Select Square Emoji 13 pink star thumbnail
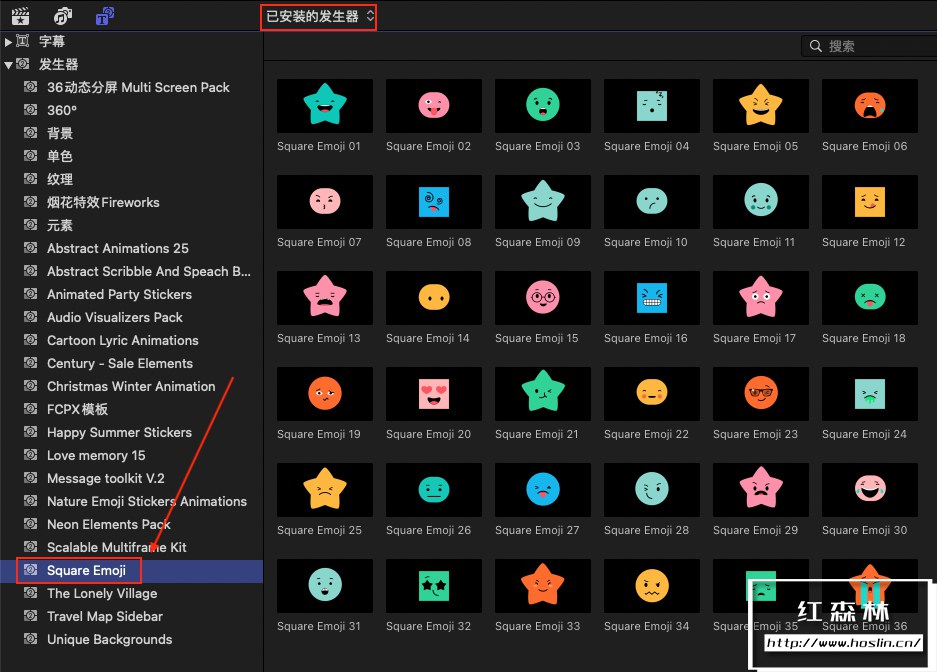 (324, 298)
